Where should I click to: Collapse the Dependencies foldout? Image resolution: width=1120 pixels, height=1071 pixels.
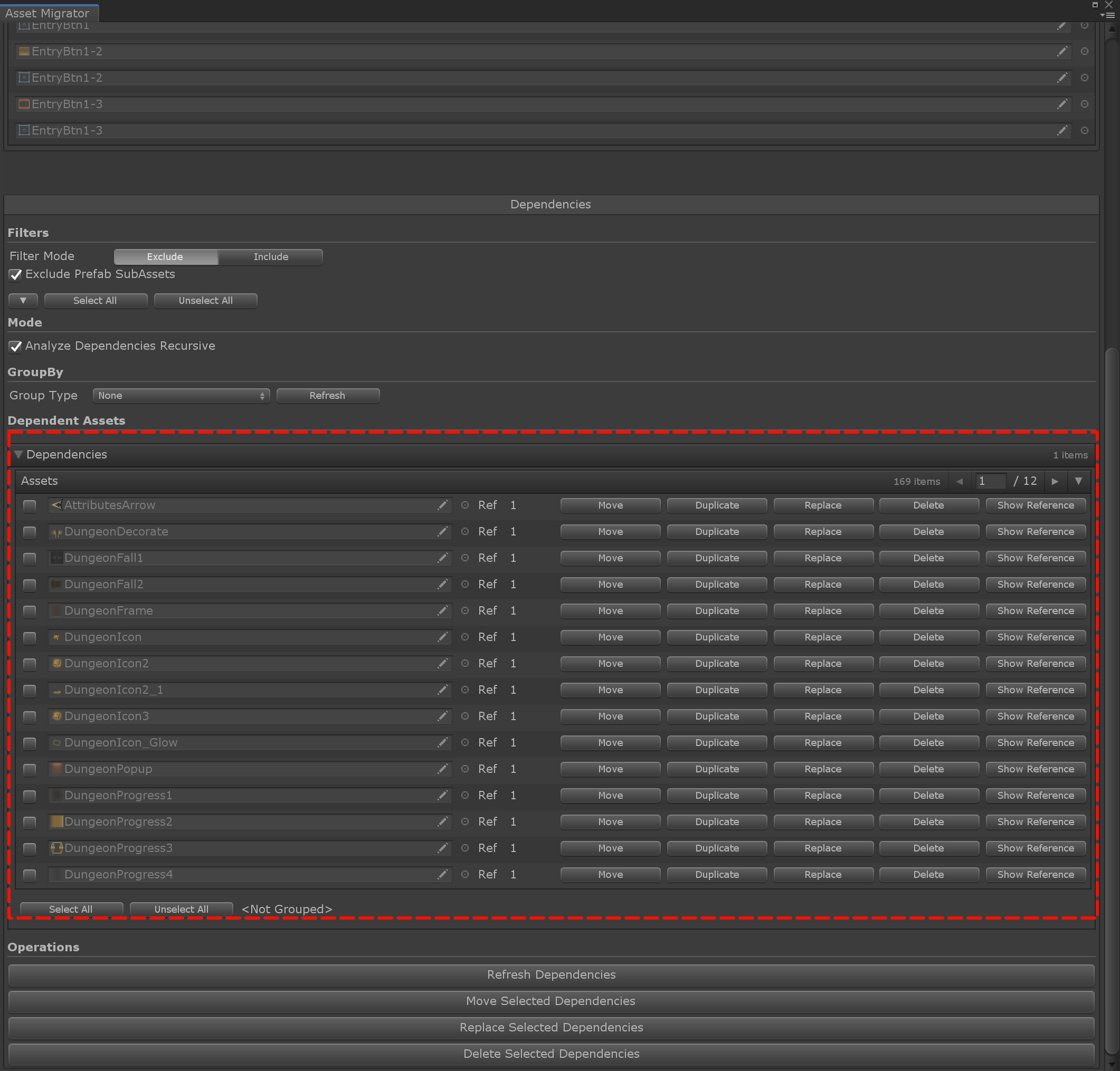pyautogui.click(x=18, y=454)
